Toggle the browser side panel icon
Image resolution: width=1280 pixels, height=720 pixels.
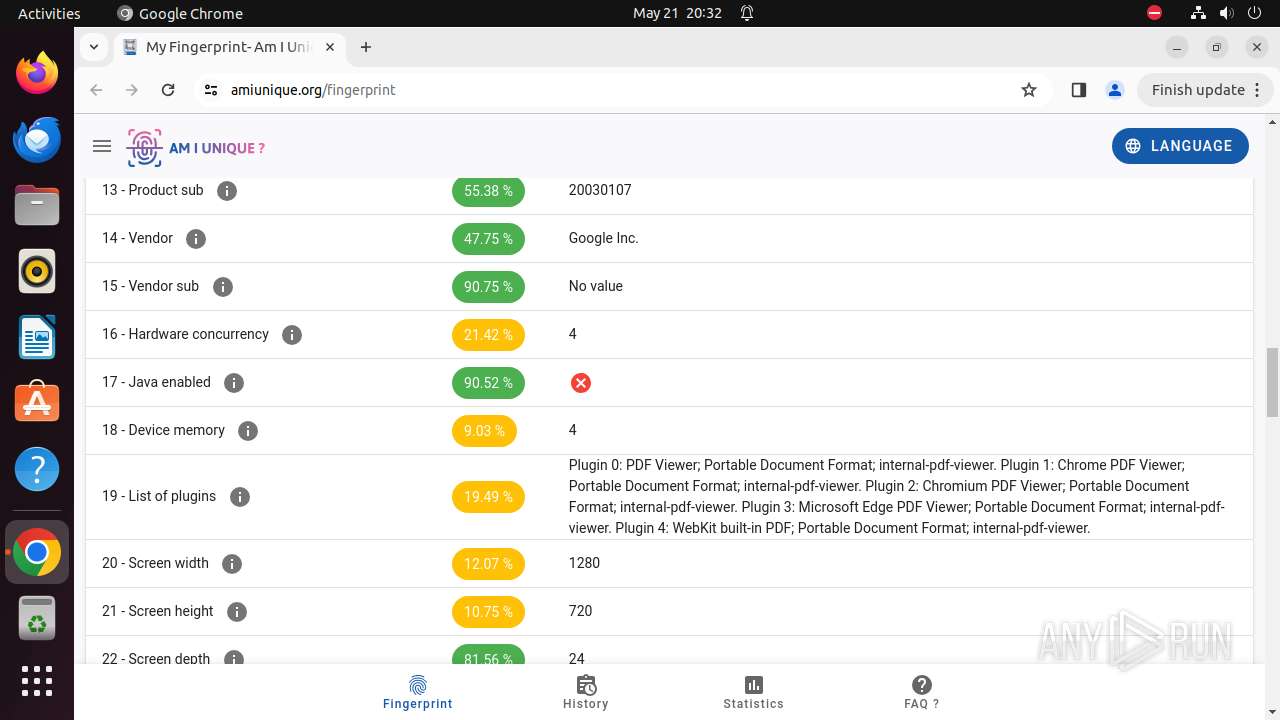[1078, 90]
